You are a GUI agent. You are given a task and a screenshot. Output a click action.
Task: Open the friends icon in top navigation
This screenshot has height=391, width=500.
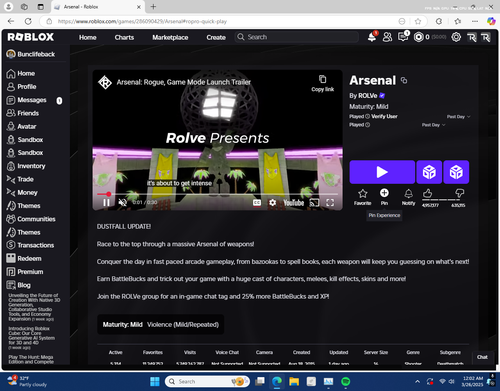coord(387,37)
